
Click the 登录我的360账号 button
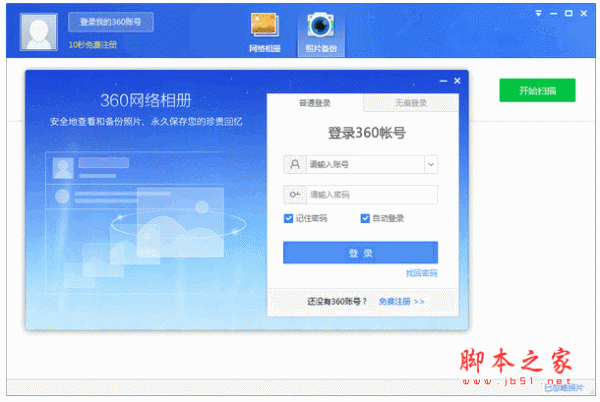tap(111, 22)
